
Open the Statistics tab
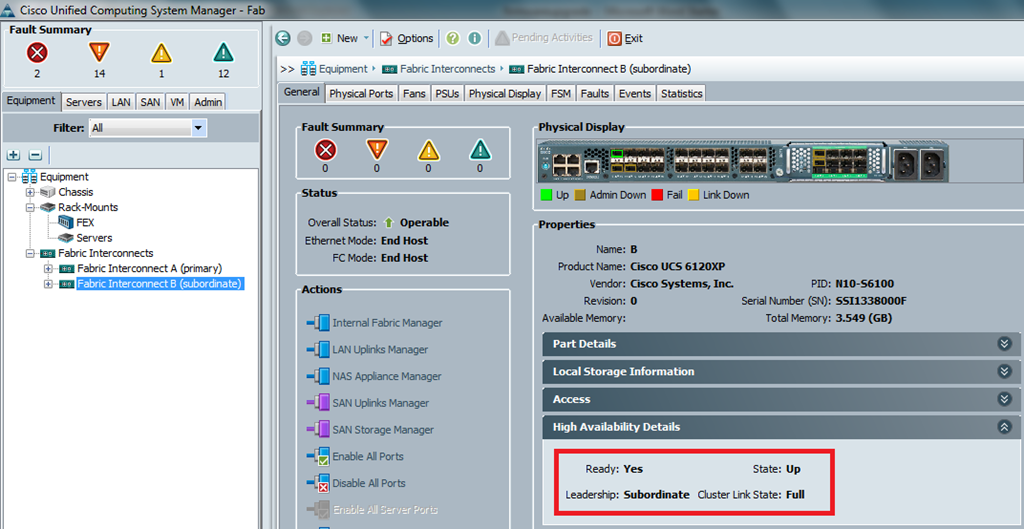click(x=681, y=93)
